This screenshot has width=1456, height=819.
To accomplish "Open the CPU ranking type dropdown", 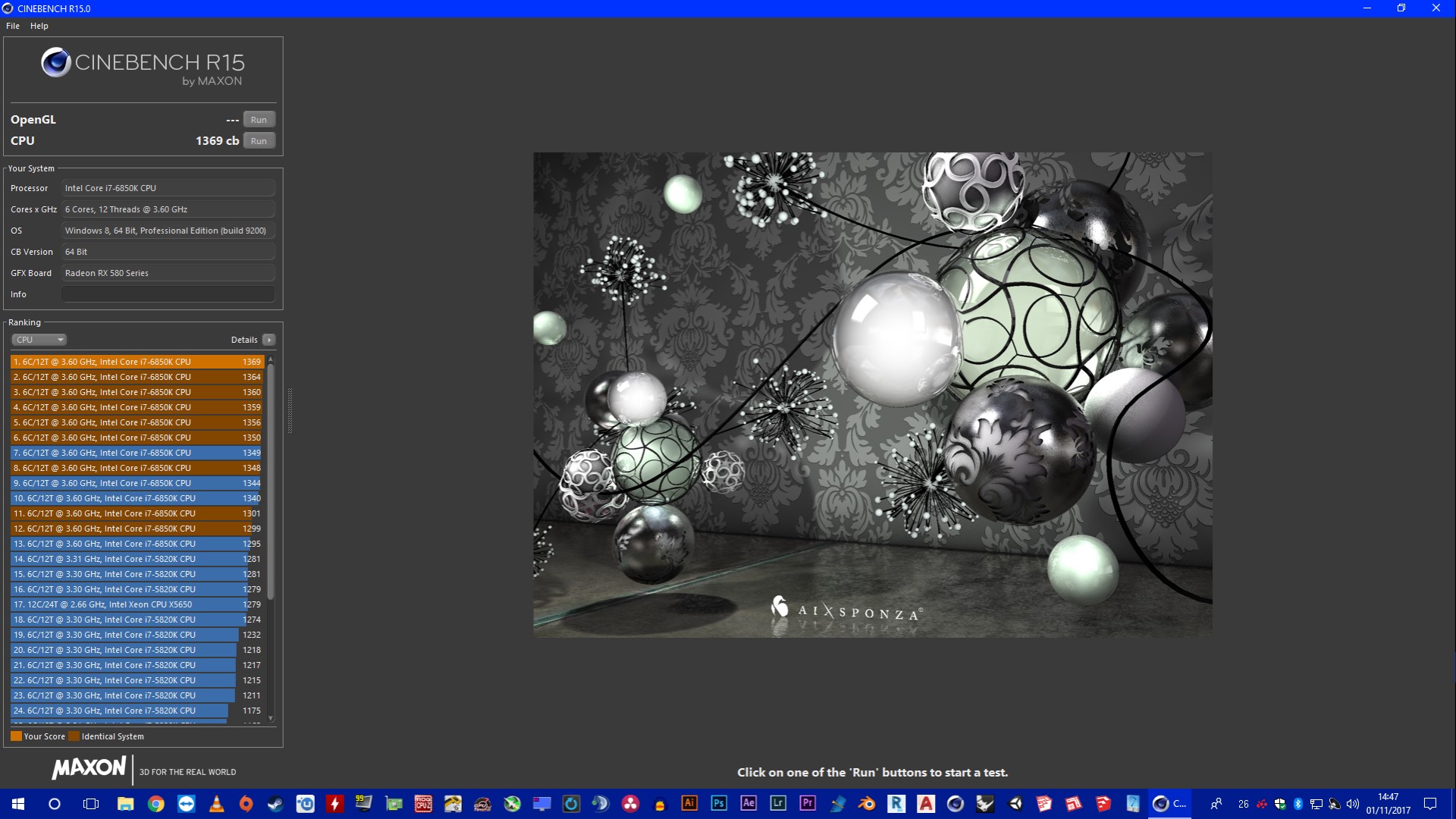I will [x=39, y=340].
